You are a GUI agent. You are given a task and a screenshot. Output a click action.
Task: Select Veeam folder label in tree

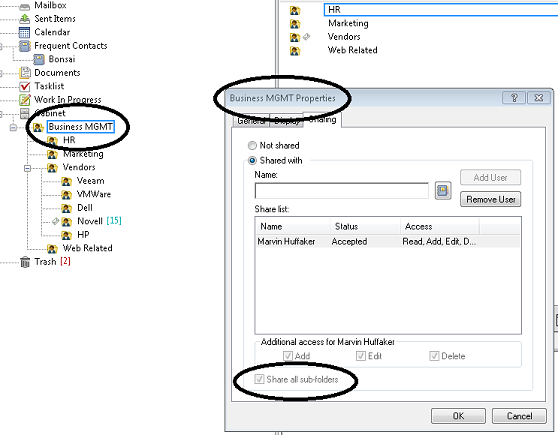point(90,181)
